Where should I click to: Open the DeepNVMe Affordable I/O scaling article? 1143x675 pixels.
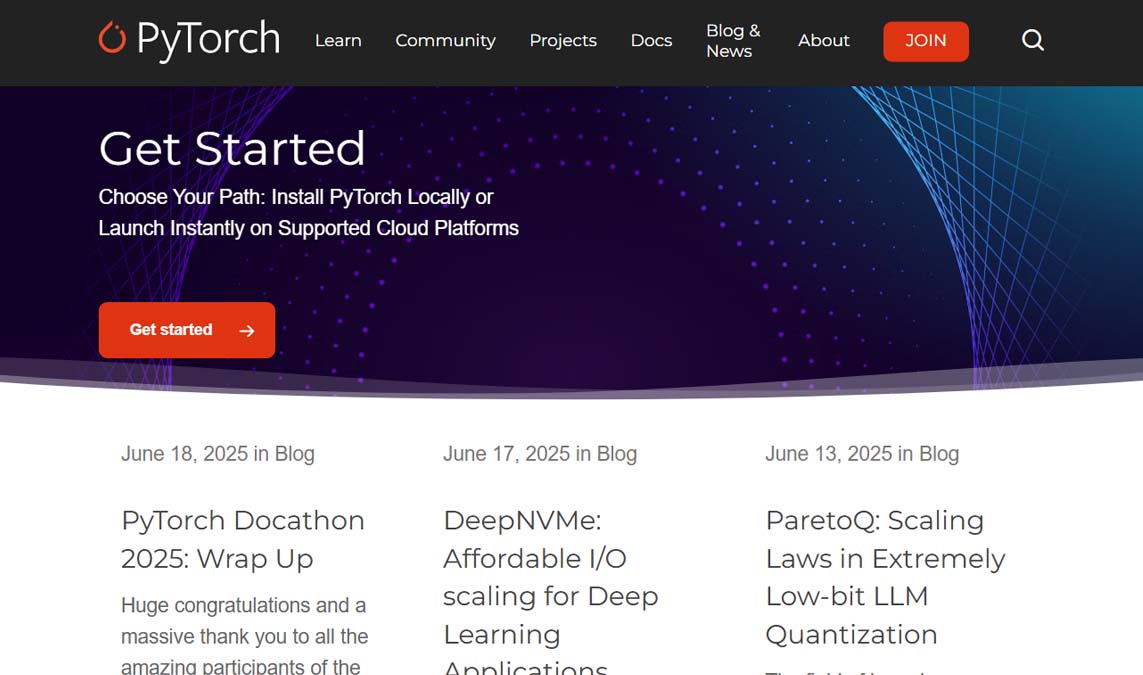pyautogui.click(x=550, y=590)
